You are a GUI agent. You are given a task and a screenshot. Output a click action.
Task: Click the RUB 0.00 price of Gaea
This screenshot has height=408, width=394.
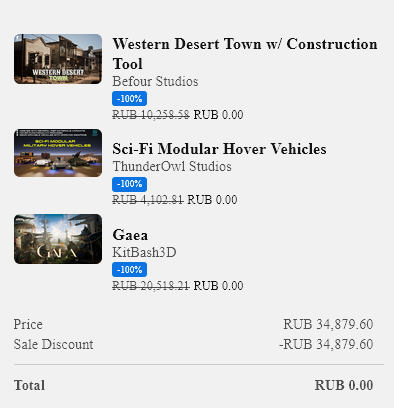click(218, 286)
